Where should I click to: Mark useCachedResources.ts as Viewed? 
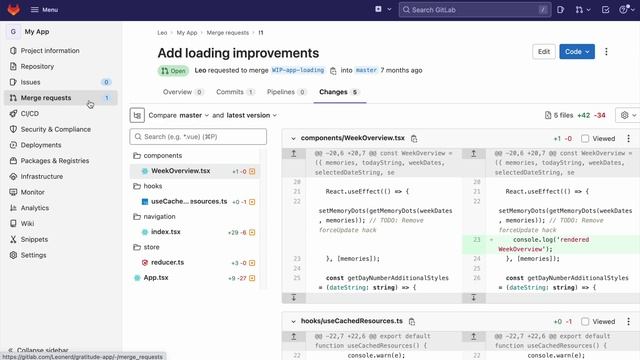[585, 322]
